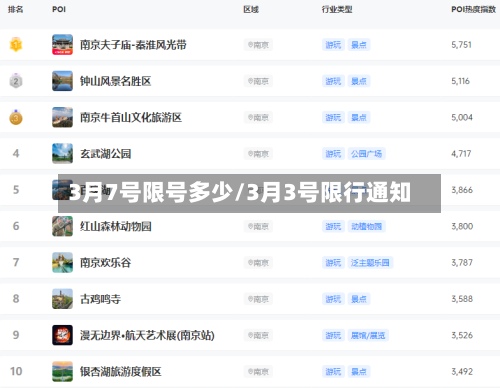Select the POI热度指数 column header
Image resolution: width=500 pixels, height=388 pixels.
474,9
